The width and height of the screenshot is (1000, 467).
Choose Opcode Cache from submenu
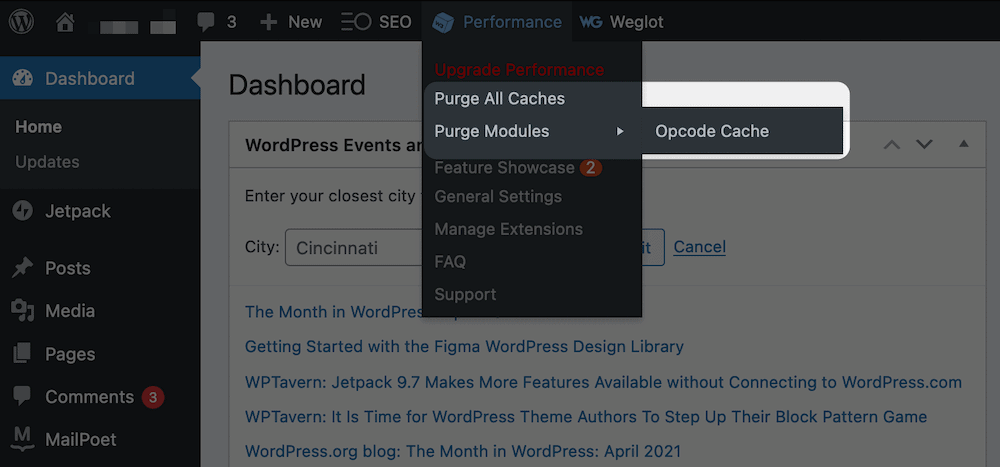712,131
